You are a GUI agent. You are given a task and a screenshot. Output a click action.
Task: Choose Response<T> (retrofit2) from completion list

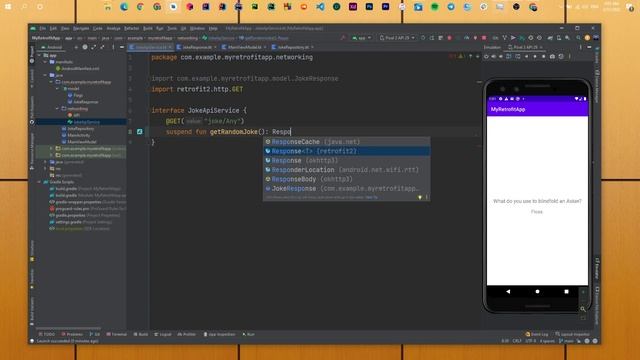point(346,151)
